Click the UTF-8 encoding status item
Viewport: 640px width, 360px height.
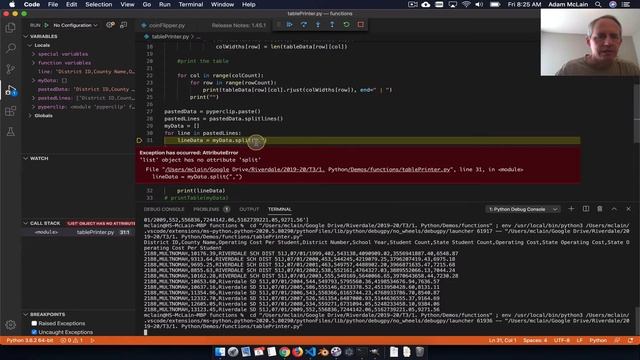click(x=562, y=340)
